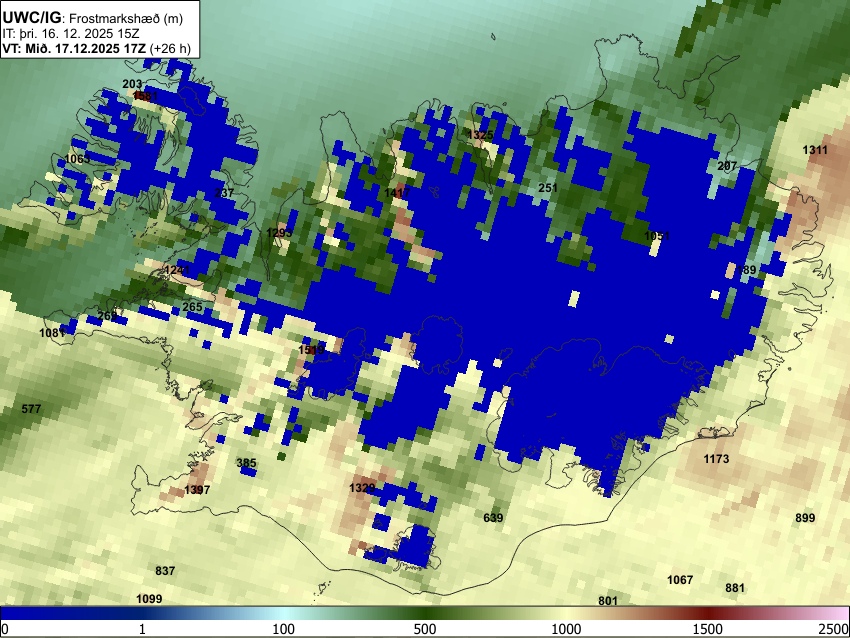The height and width of the screenshot is (638, 850).
Task: Click map value 801 near the legend
Action: point(608,601)
